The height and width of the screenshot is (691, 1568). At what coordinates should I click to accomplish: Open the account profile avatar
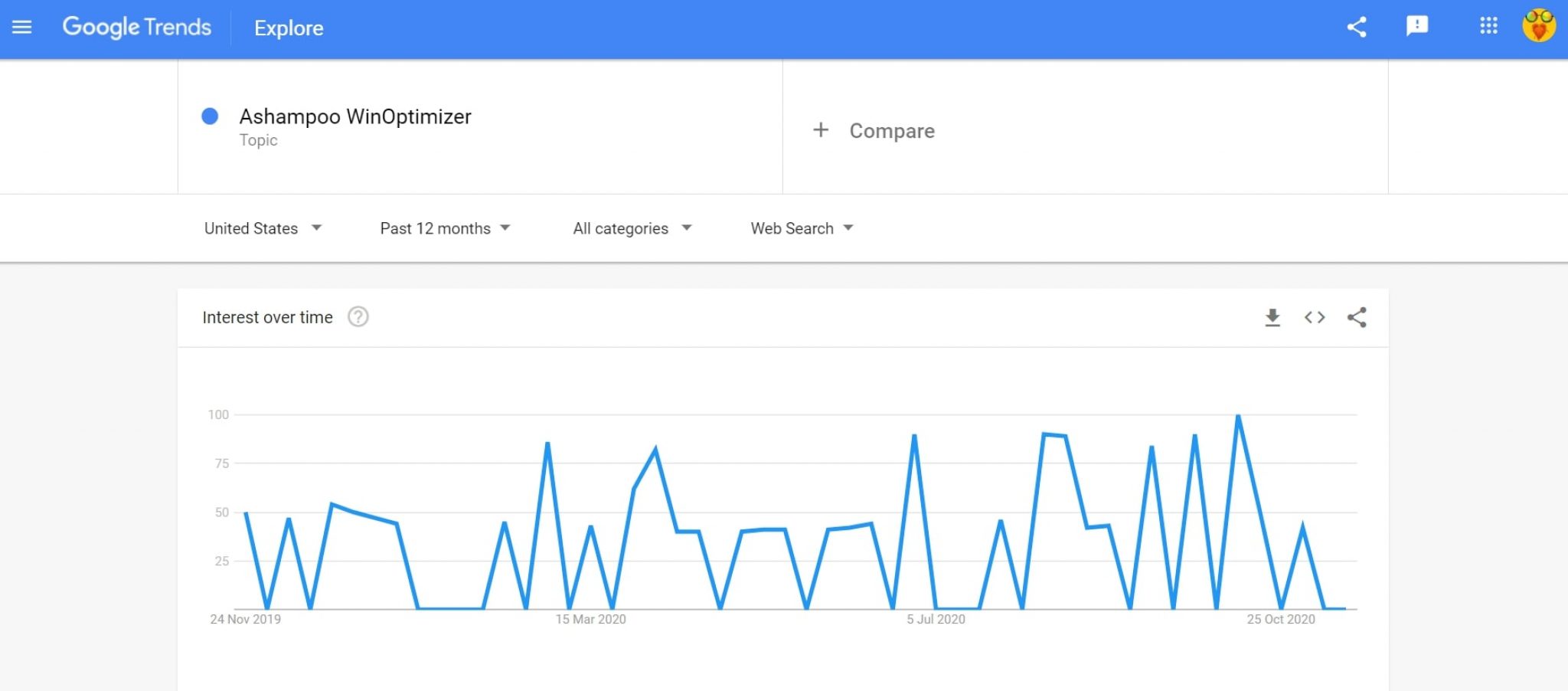point(1539,26)
